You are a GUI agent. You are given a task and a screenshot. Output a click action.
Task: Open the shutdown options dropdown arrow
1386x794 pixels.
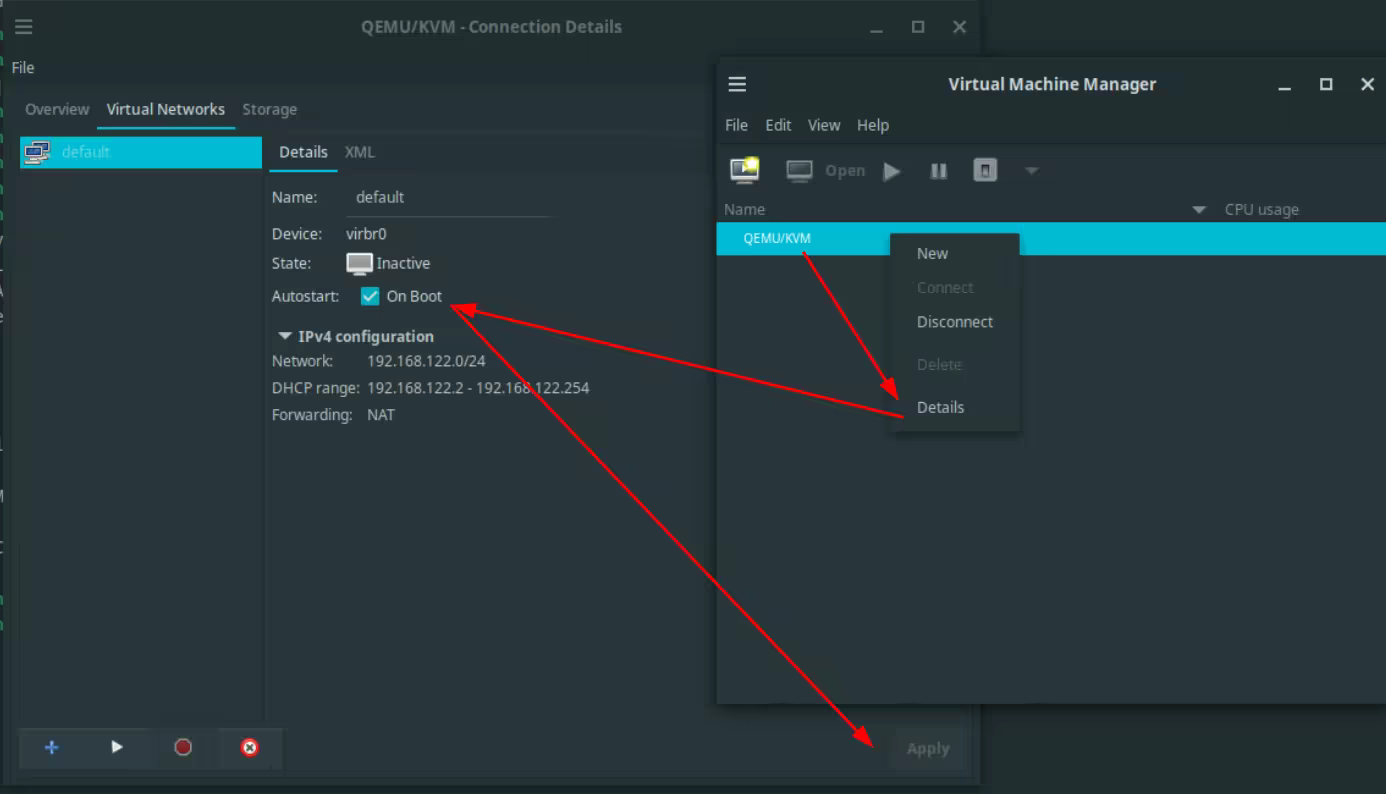(1032, 171)
